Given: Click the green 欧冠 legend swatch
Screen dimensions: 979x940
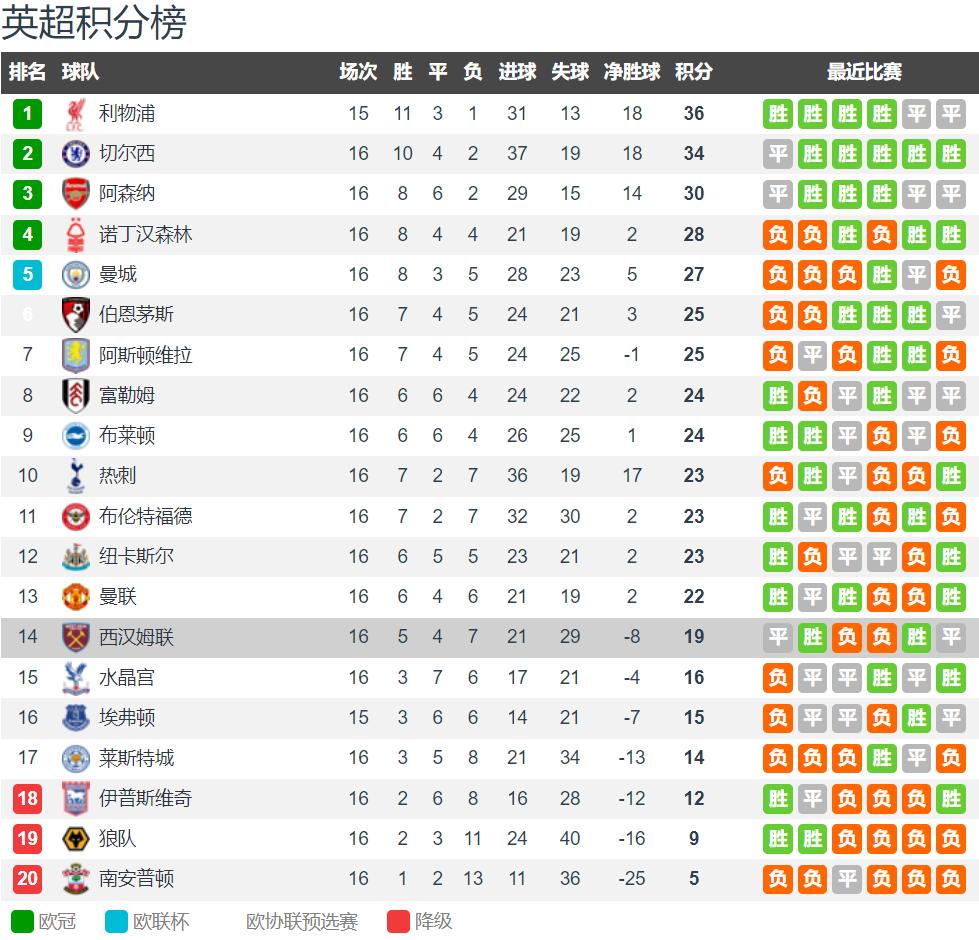Looking at the screenshot, I should 21,921.
